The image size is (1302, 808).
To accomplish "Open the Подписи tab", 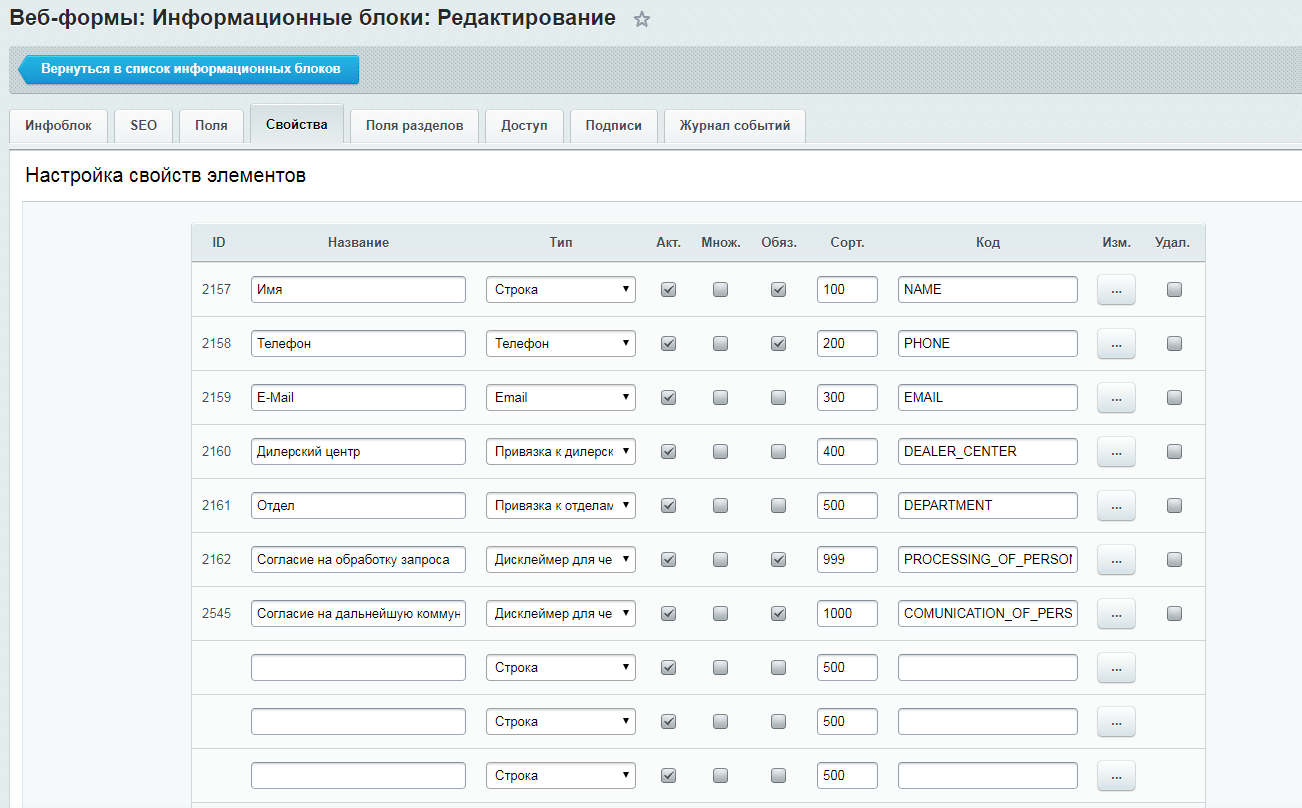I will (x=613, y=126).
